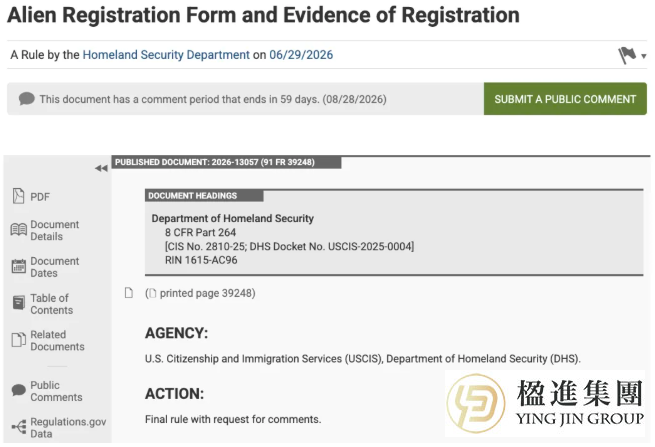Open the Homeland Security Department link

coord(166,55)
